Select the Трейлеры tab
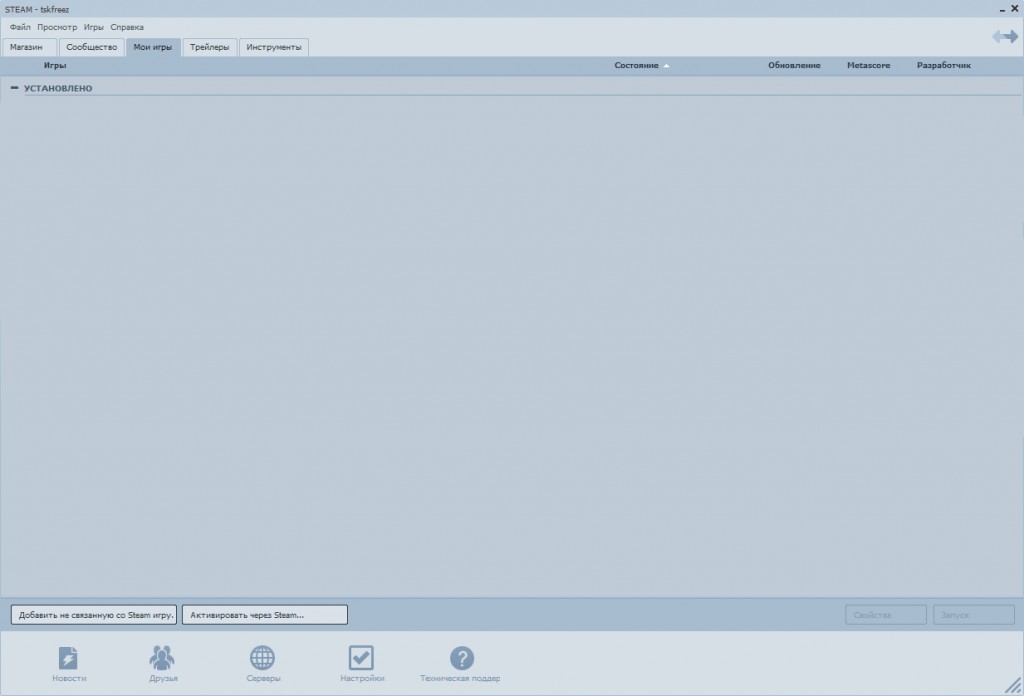Viewport: 1024px width, 696px height. coord(210,47)
